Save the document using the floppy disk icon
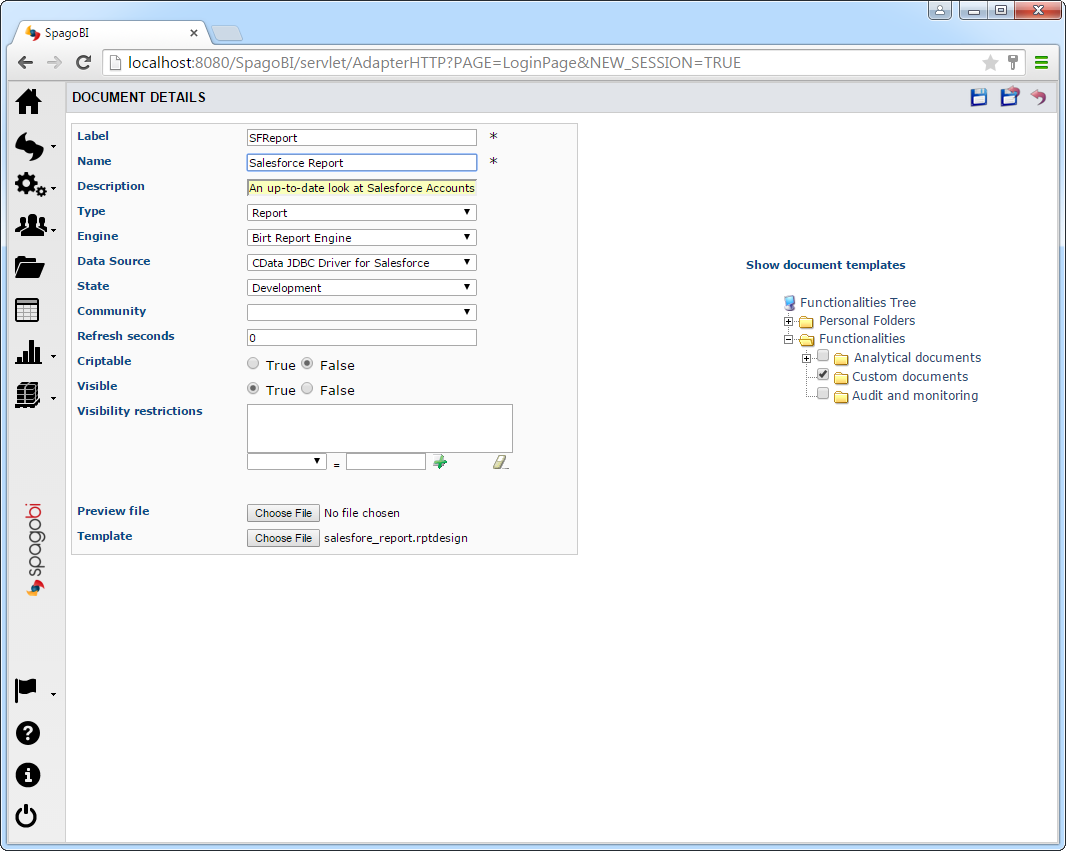 pyautogui.click(x=981, y=97)
